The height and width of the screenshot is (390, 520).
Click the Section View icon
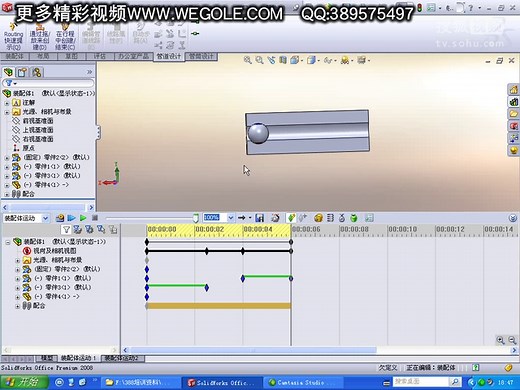[x=283, y=60]
